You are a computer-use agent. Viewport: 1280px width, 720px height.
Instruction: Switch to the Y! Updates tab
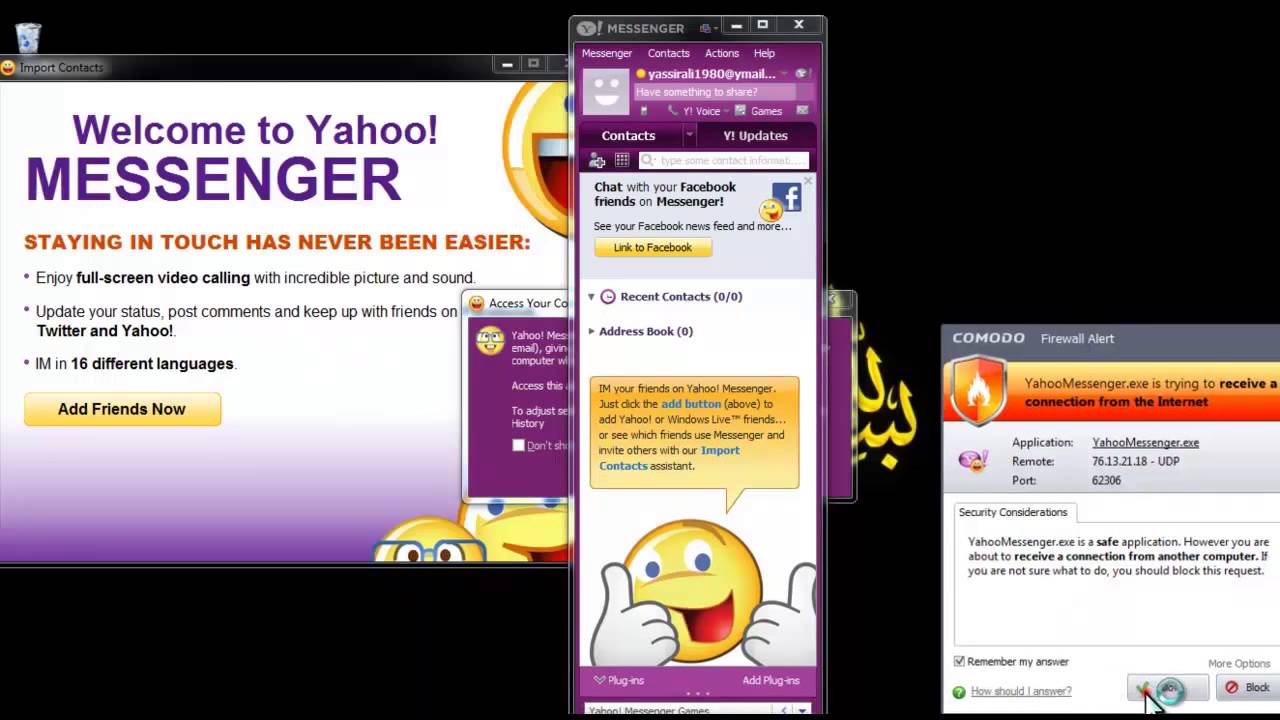[756, 135]
